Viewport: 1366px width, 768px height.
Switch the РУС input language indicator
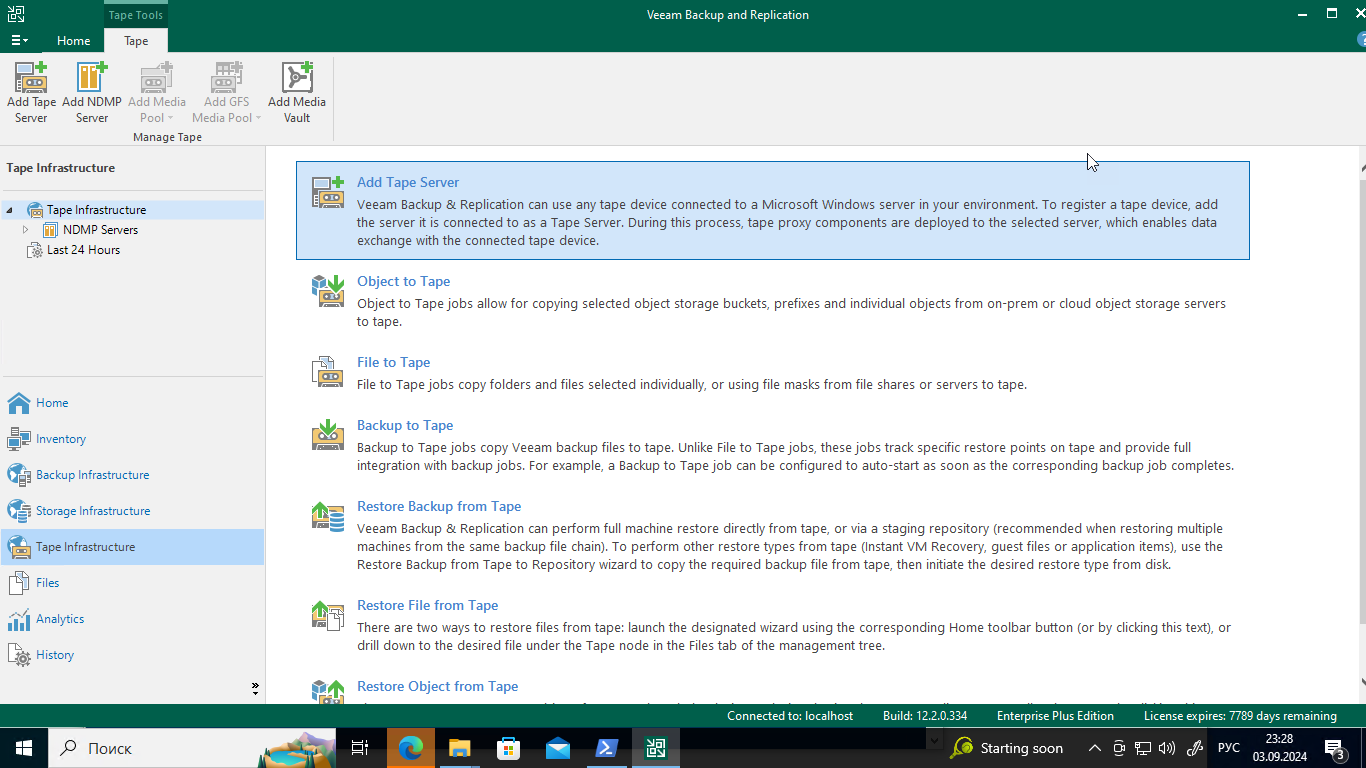pos(1228,748)
